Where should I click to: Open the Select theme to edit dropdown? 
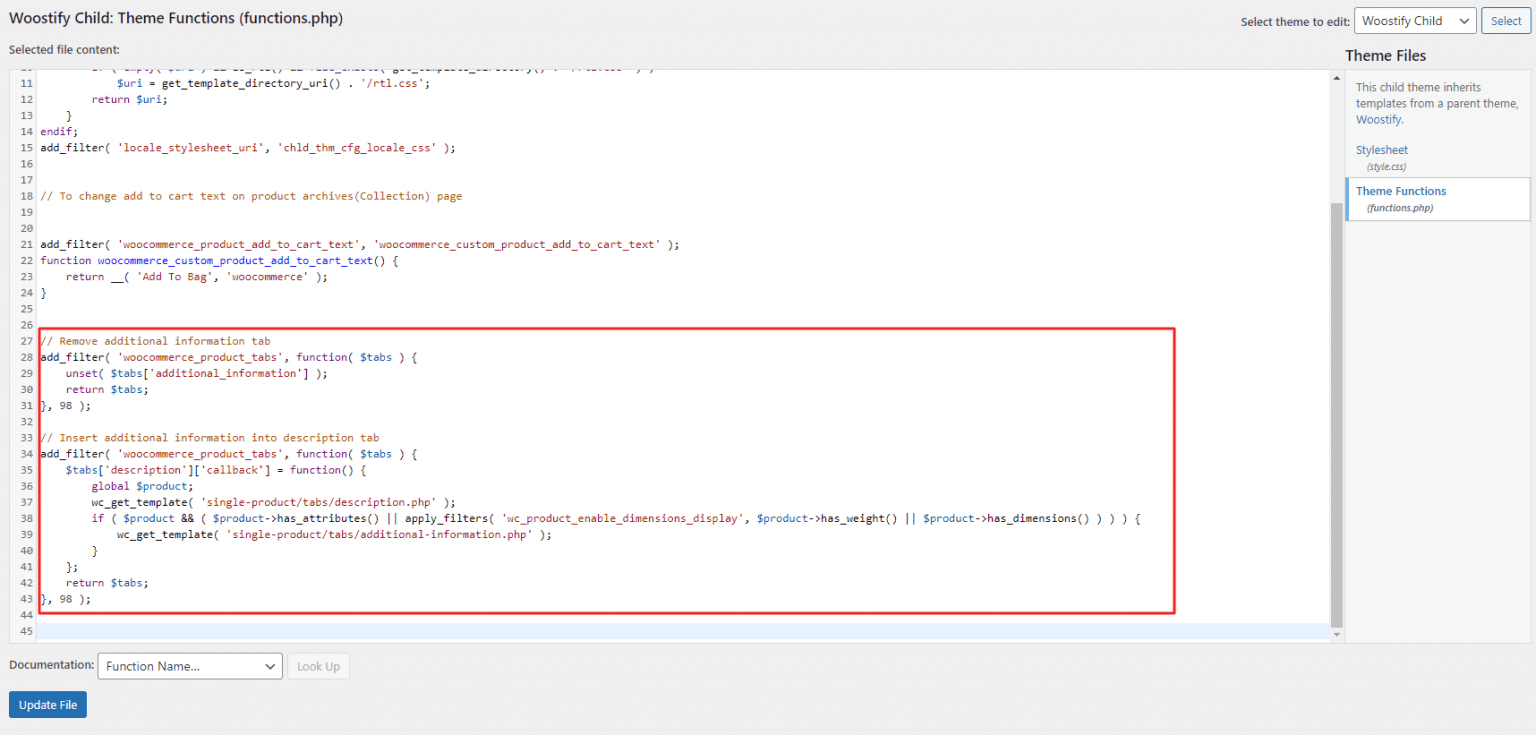pos(1415,21)
